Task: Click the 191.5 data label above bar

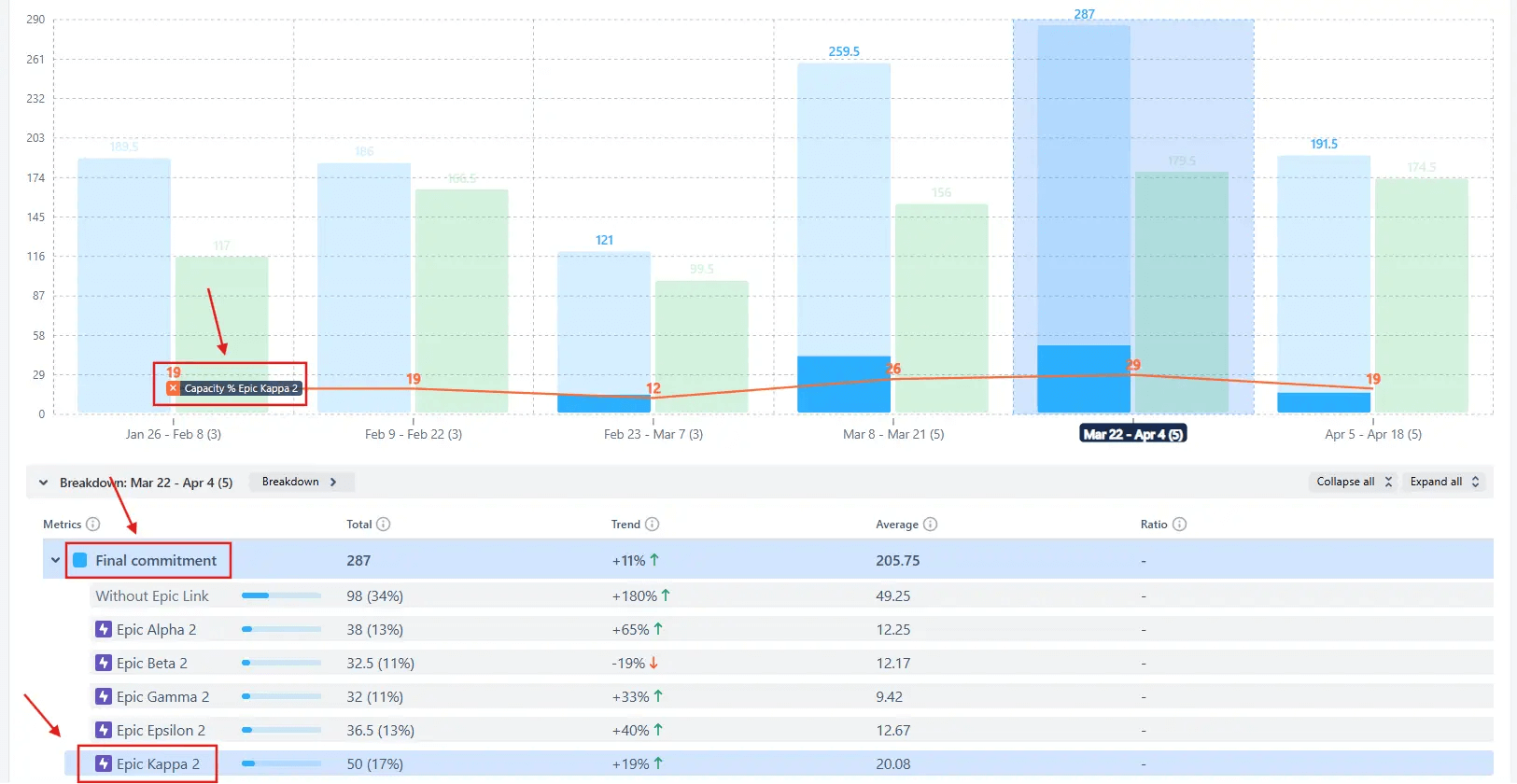Action: (x=1324, y=144)
